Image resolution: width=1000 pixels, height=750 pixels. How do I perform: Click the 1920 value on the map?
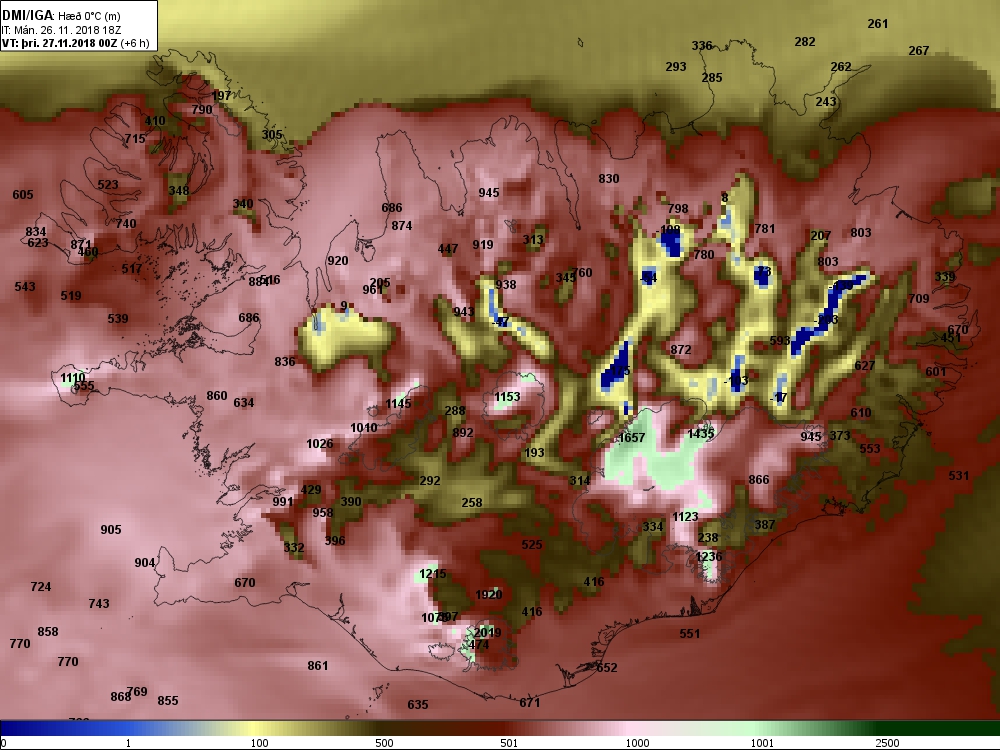489,594
